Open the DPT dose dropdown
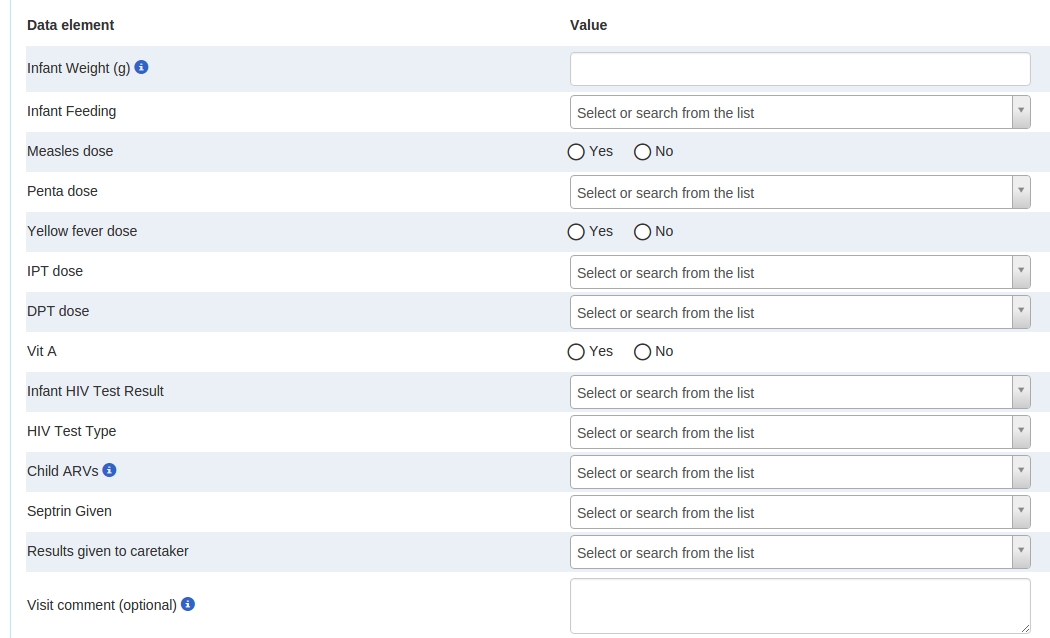1050x638 pixels. coord(800,312)
